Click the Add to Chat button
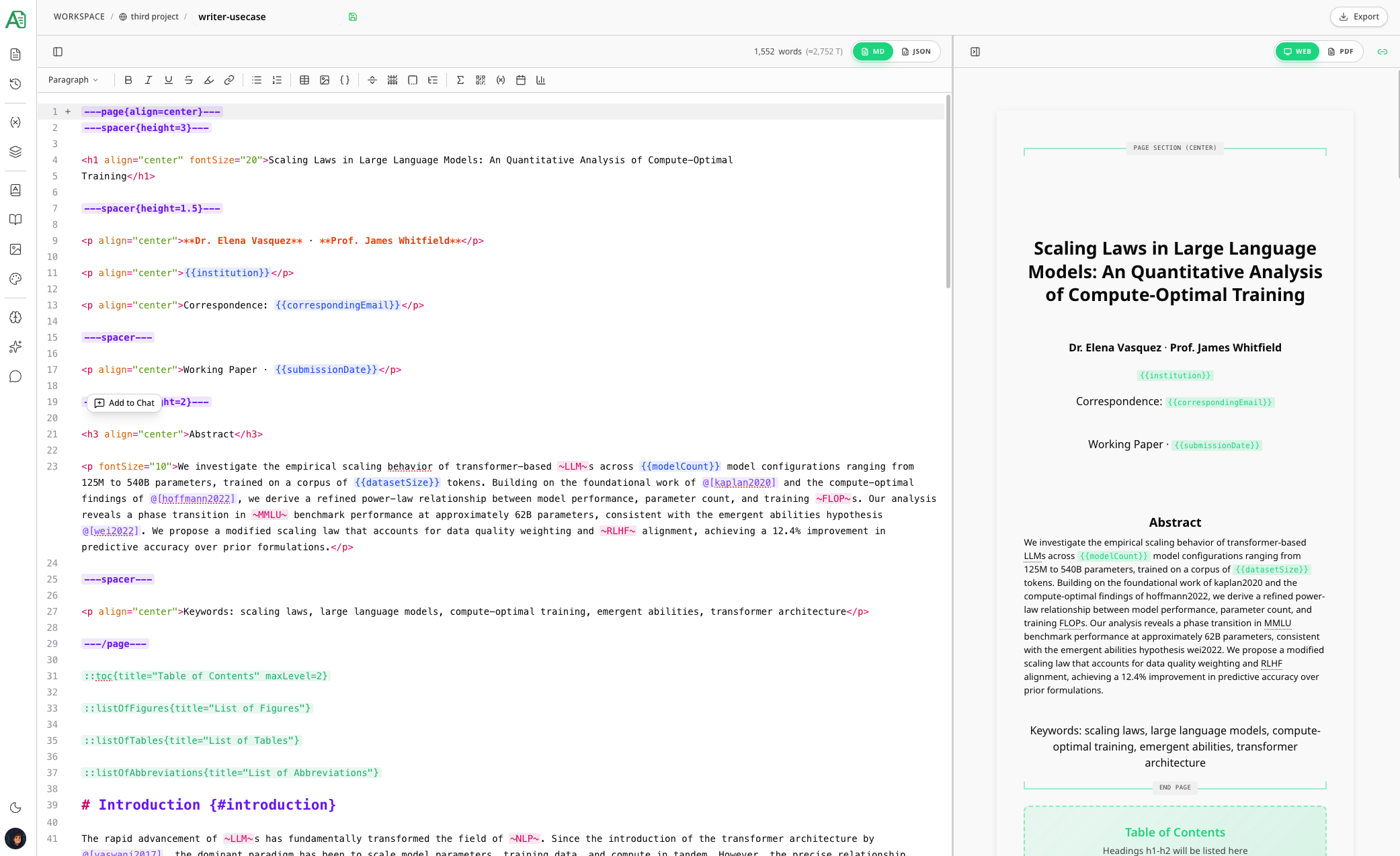Screen dimensions: 1400x856 124,402
